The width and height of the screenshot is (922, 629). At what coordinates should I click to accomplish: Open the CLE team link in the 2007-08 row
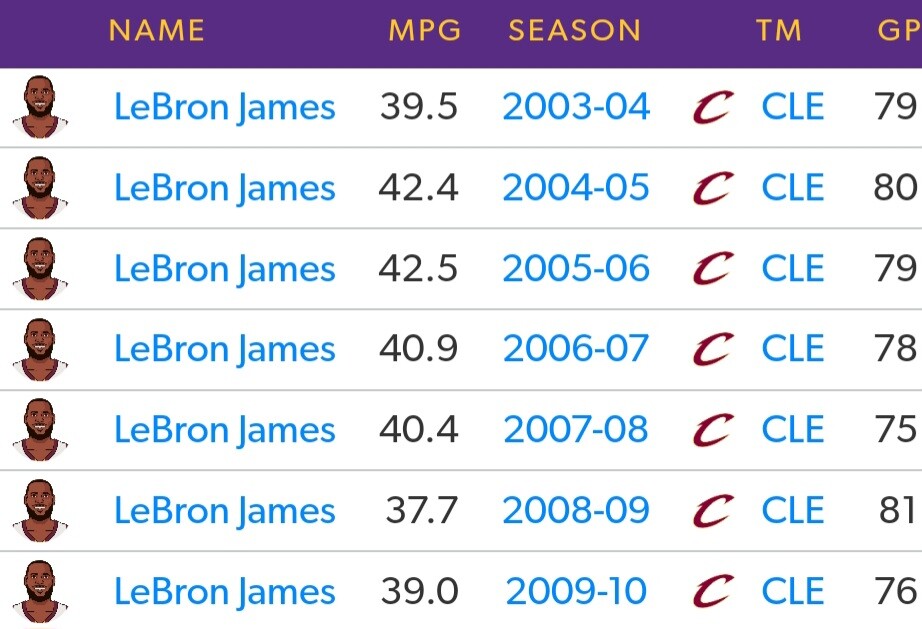793,430
